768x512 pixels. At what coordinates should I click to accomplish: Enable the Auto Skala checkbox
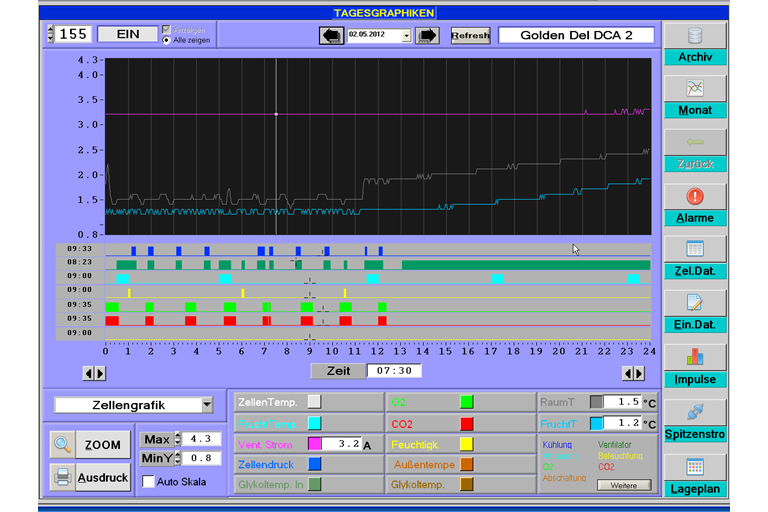(148, 481)
